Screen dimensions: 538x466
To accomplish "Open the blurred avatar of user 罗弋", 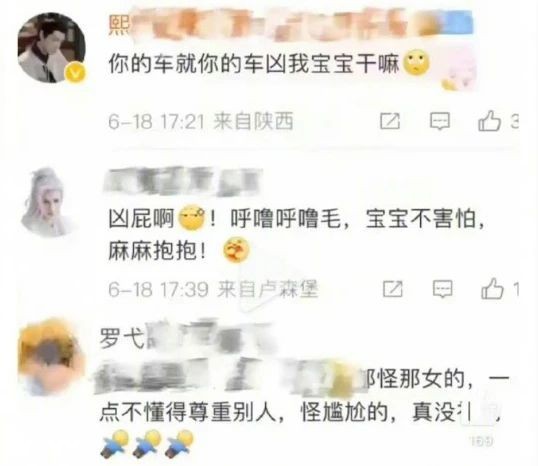I will point(51,357).
